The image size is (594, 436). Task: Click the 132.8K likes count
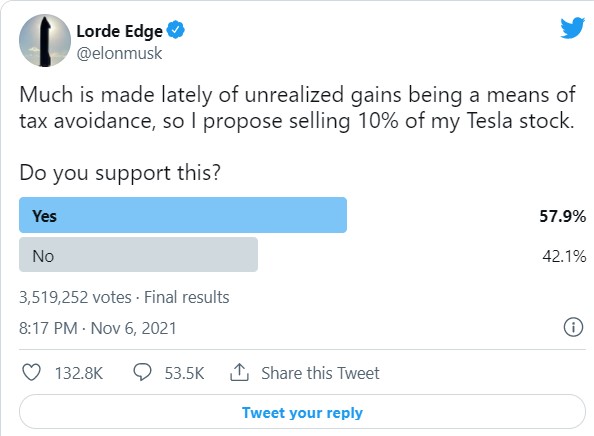(x=79, y=373)
